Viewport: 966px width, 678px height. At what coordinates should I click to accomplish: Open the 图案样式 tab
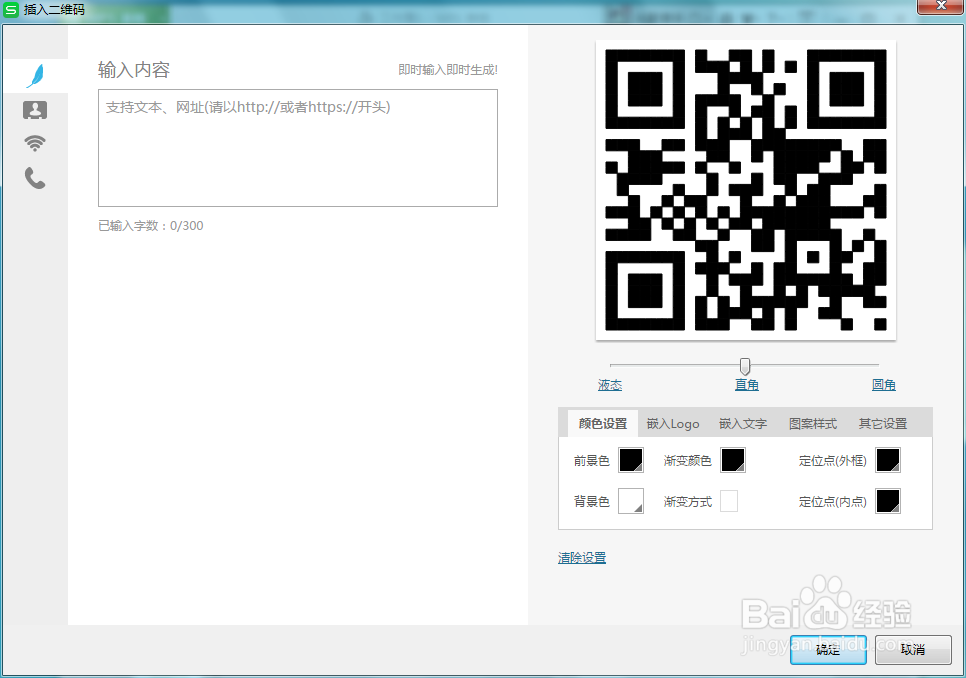[813, 424]
